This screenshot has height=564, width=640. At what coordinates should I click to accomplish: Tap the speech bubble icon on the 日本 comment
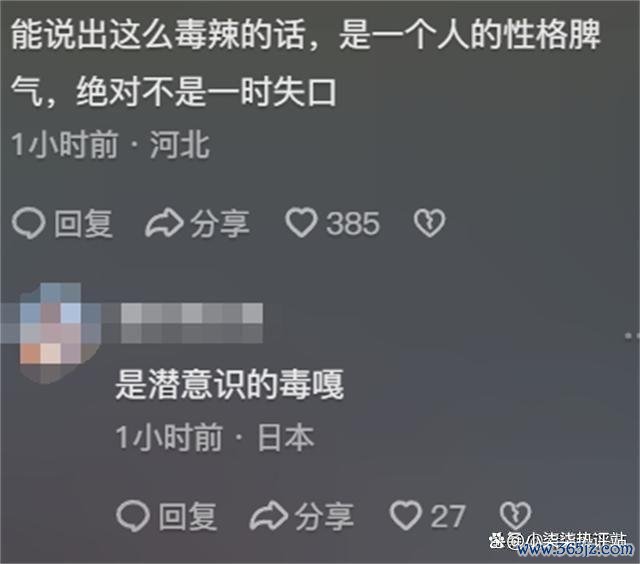coord(132,516)
